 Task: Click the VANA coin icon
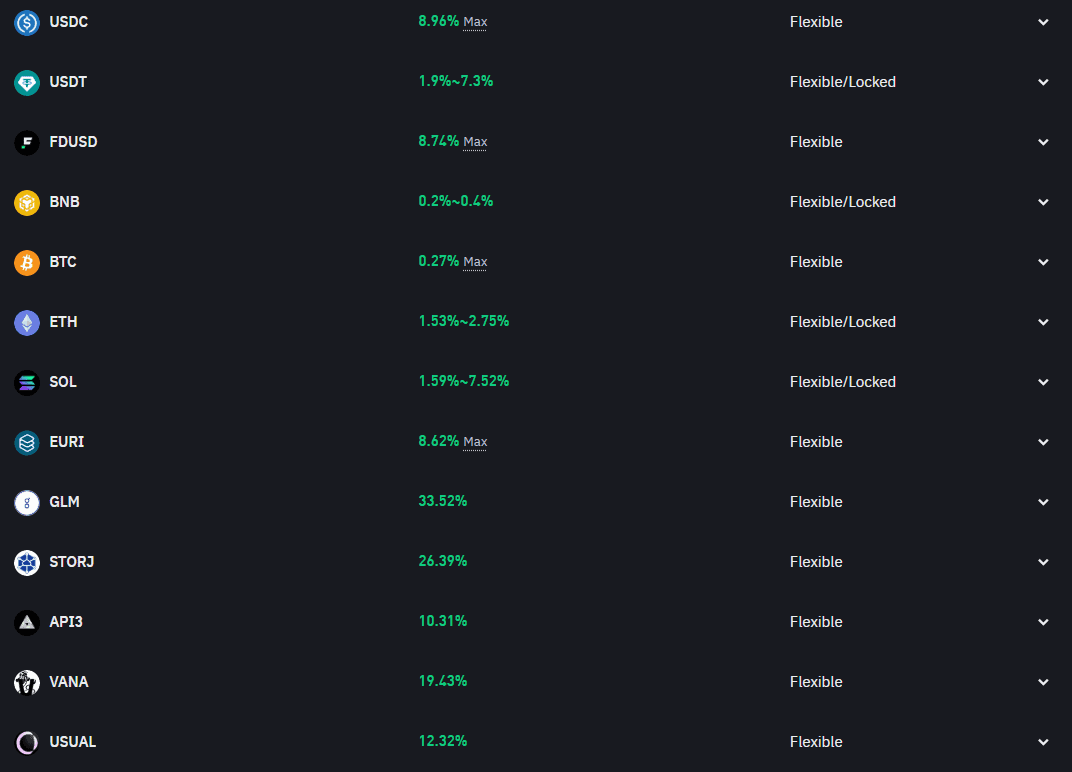point(27,682)
